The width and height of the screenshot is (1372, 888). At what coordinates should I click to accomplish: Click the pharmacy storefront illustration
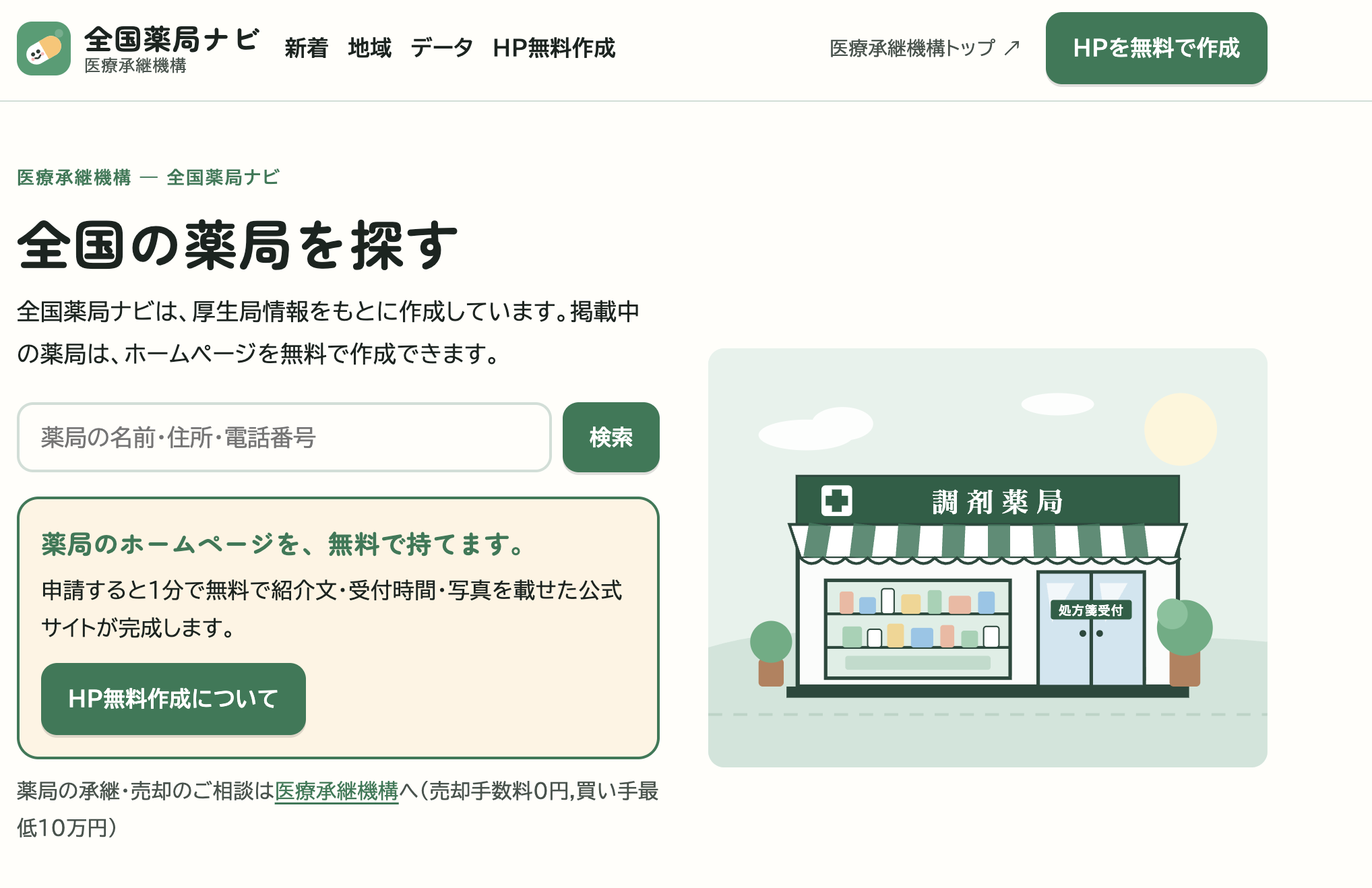[988, 558]
